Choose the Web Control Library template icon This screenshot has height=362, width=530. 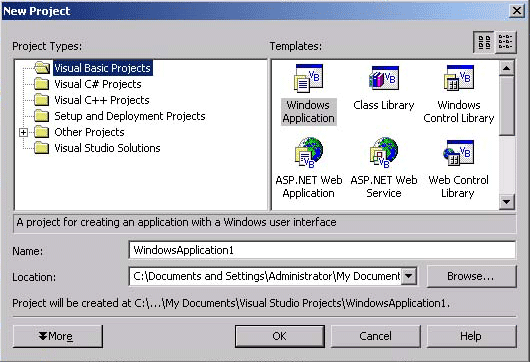tap(459, 153)
